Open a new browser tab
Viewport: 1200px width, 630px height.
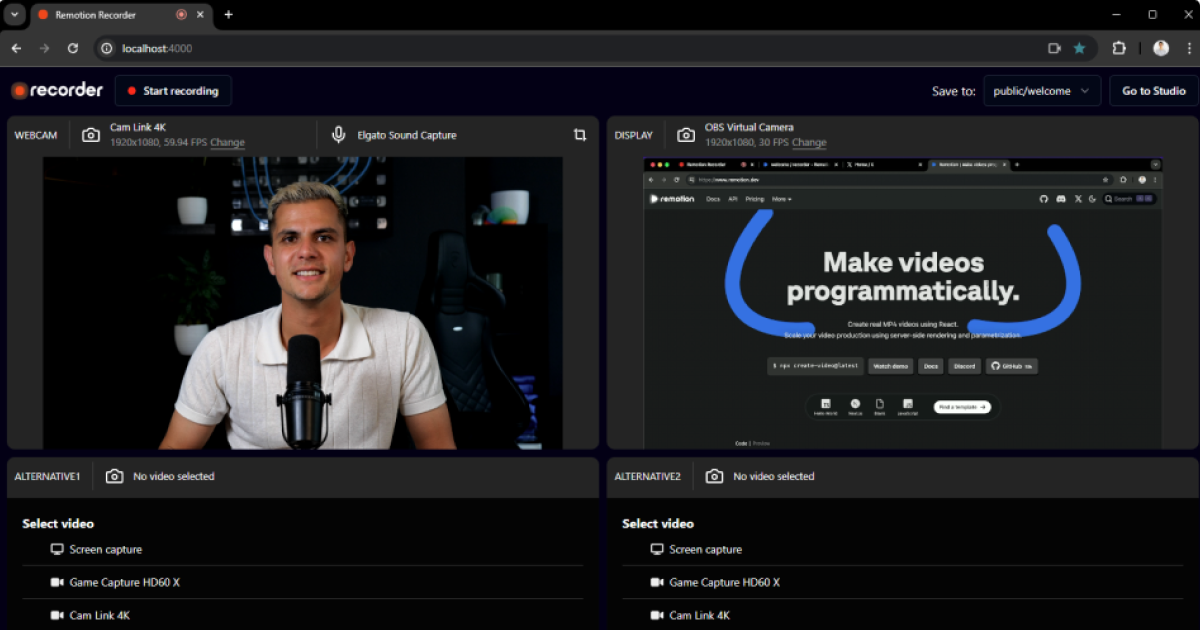tap(228, 15)
